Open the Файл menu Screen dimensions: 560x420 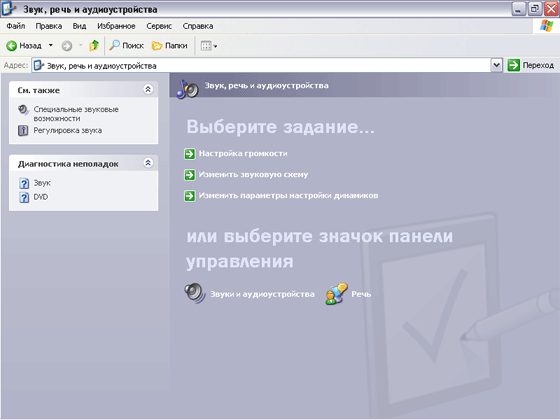[x=16, y=26]
